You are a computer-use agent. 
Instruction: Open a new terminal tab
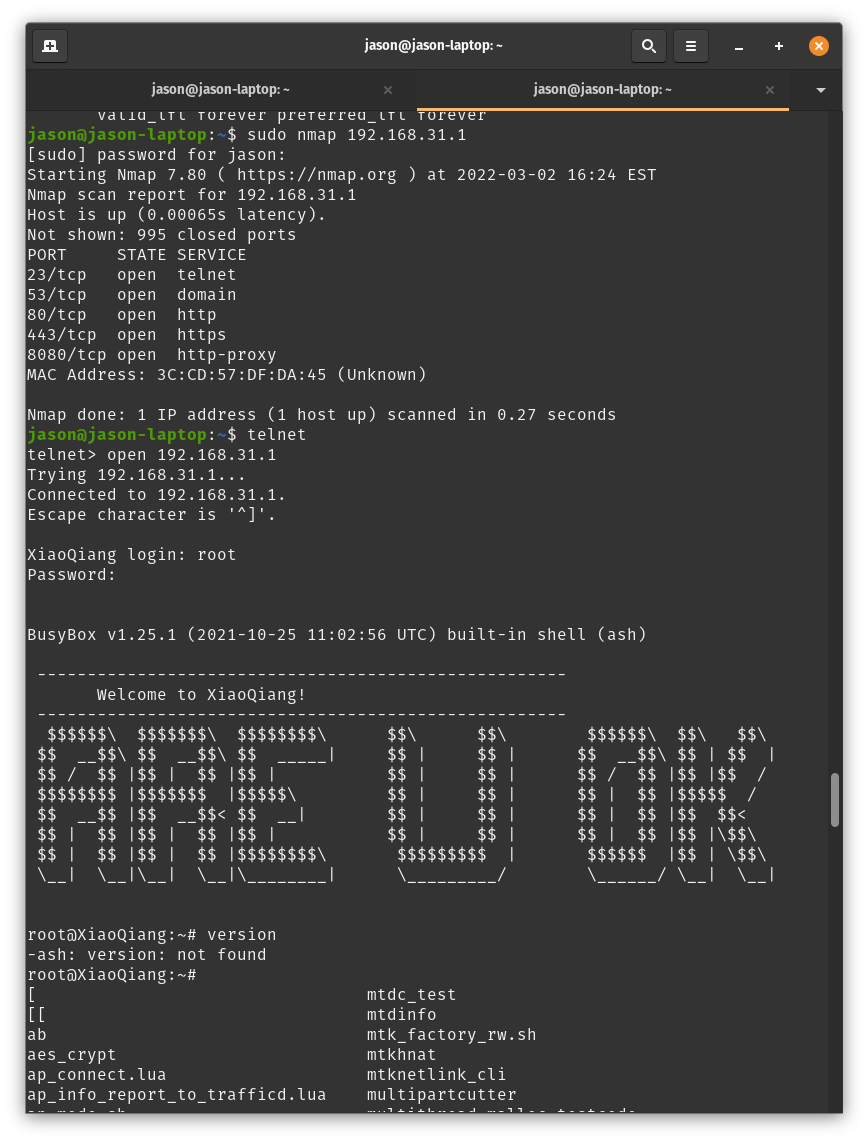click(50, 46)
